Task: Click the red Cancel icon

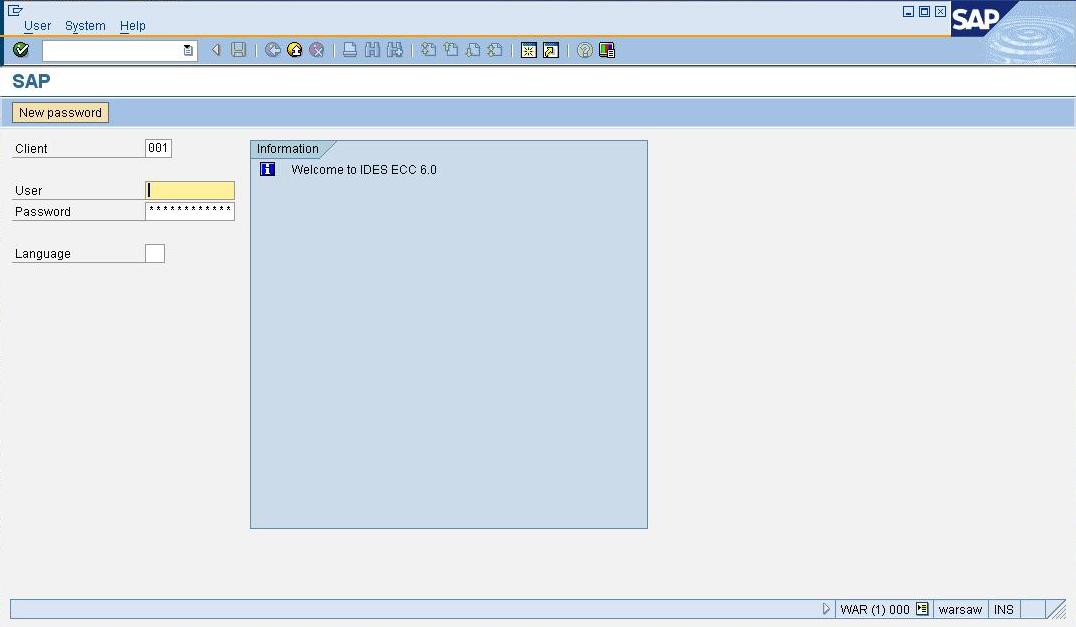Action: [317, 50]
